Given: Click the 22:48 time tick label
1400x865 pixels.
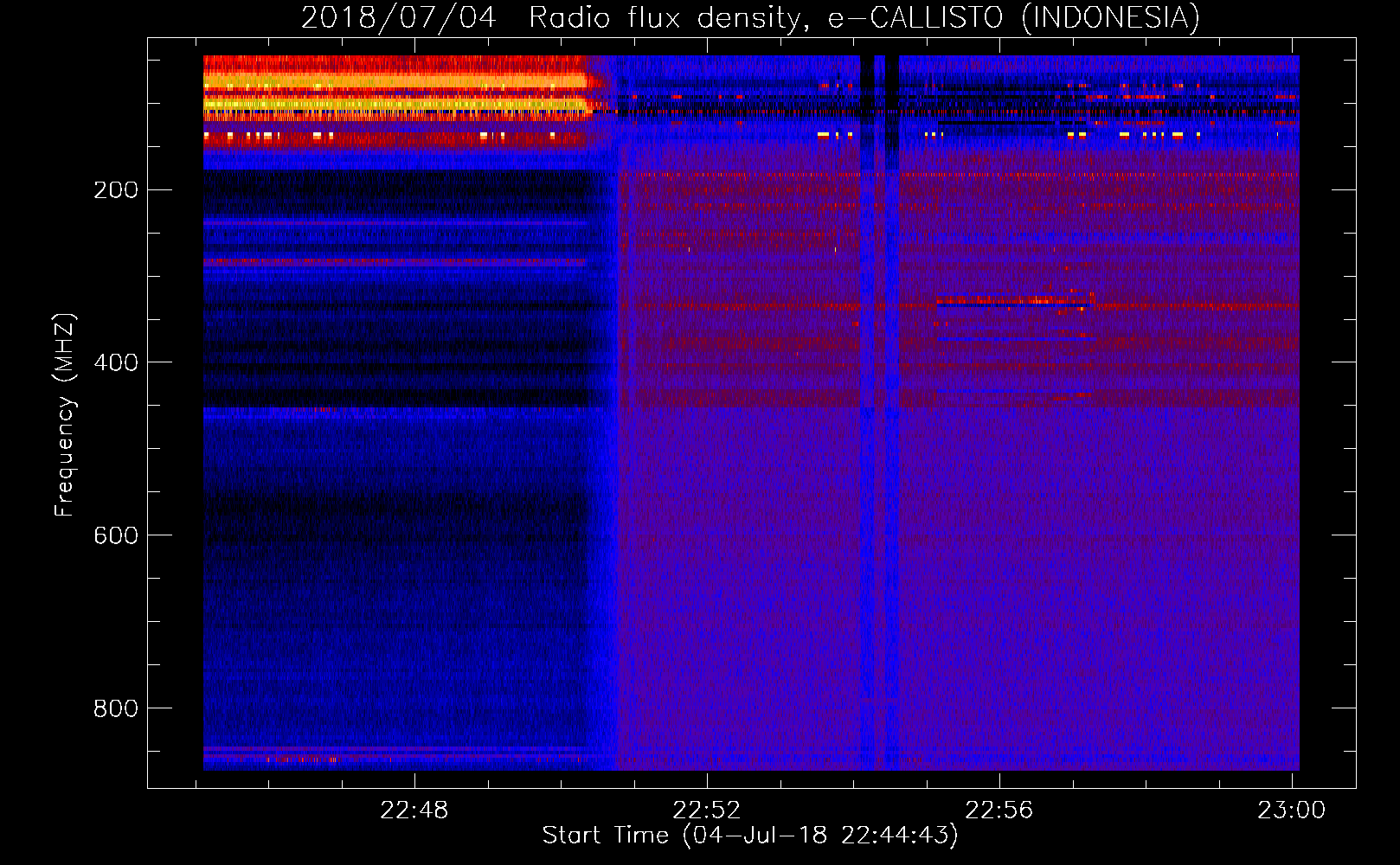Looking at the screenshot, I should tap(414, 811).
